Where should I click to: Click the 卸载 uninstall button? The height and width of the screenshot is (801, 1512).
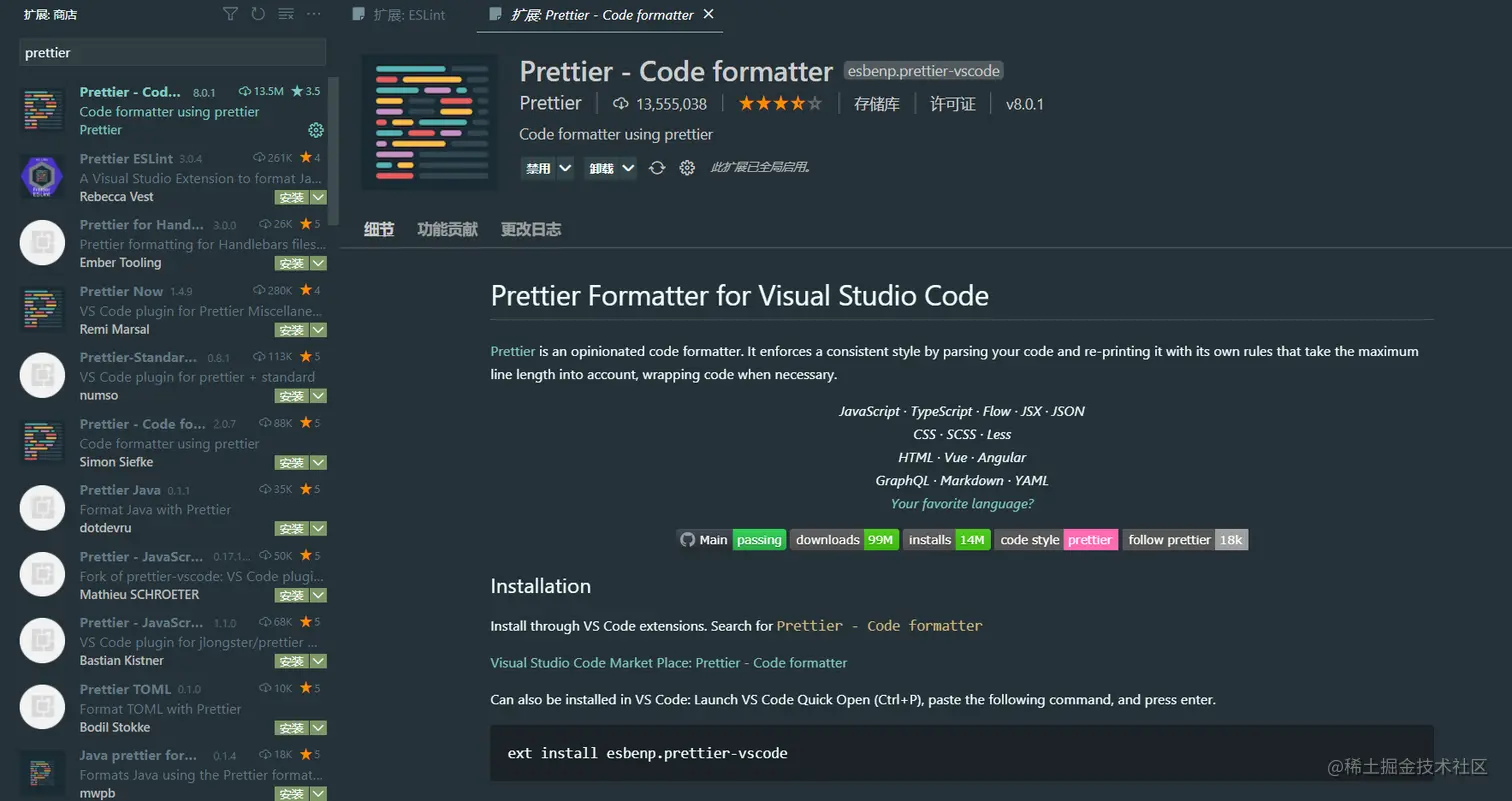[x=602, y=168]
